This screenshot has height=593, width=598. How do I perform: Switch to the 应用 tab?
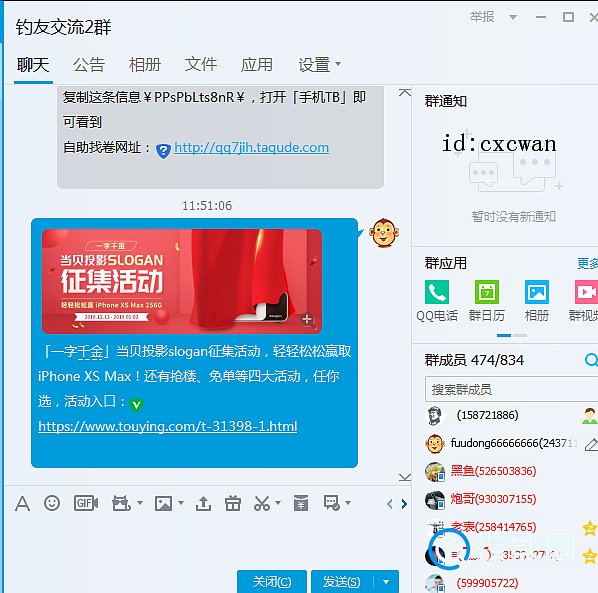coord(257,64)
